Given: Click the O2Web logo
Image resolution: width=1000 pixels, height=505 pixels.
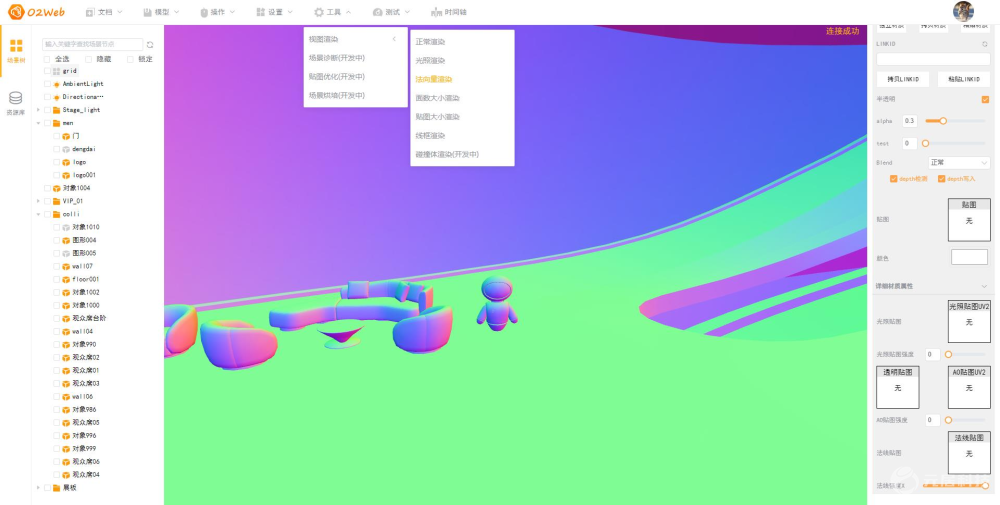Looking at the screenshot, I should tap(36, 11).
